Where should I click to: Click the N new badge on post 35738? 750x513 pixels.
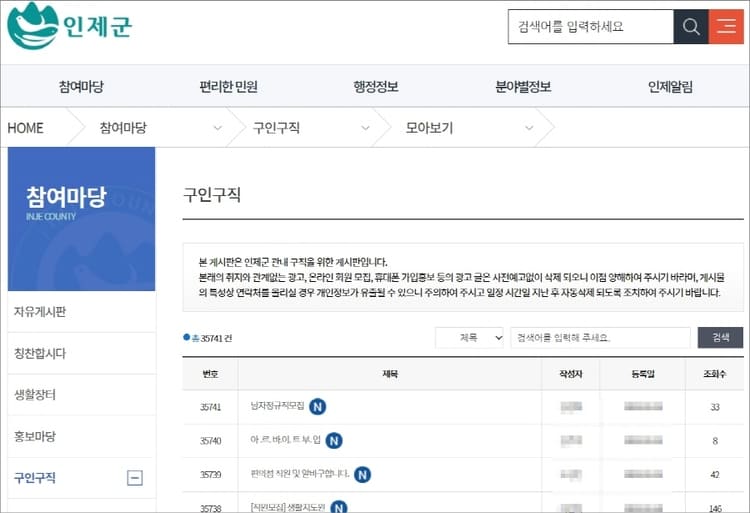339,507
